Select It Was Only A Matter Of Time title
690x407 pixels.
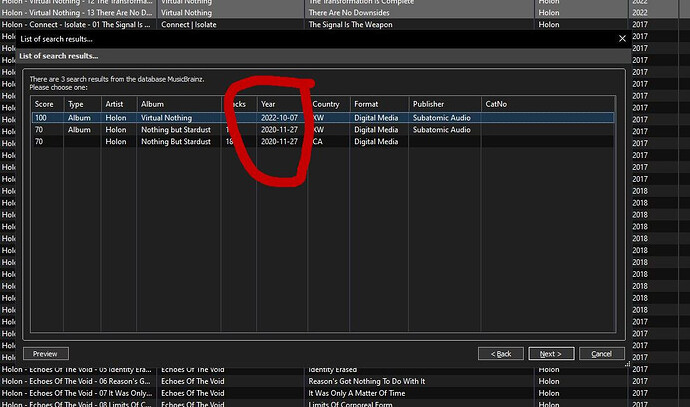point(357,393)
